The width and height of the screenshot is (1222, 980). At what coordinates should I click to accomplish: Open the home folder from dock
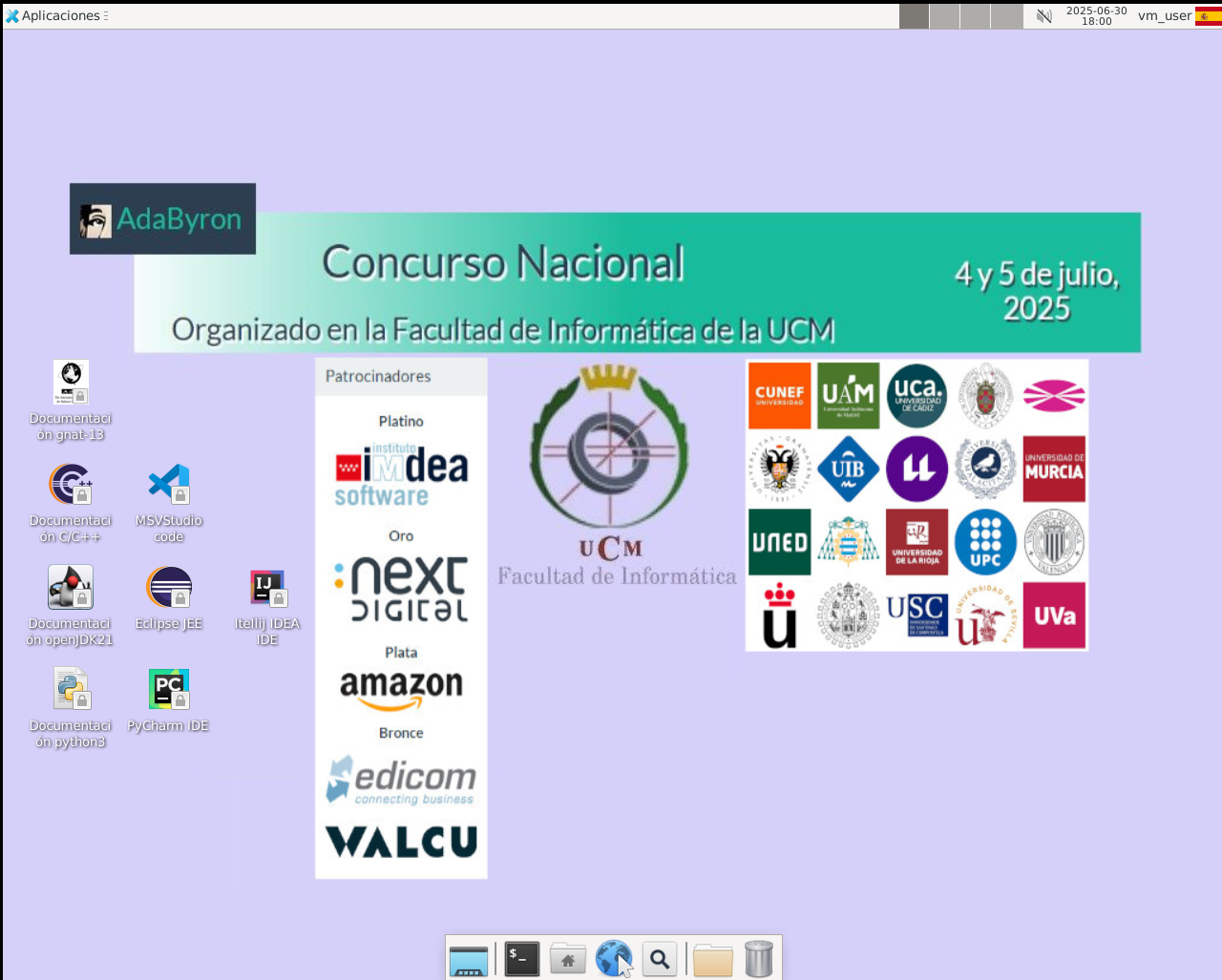[568, 959]
